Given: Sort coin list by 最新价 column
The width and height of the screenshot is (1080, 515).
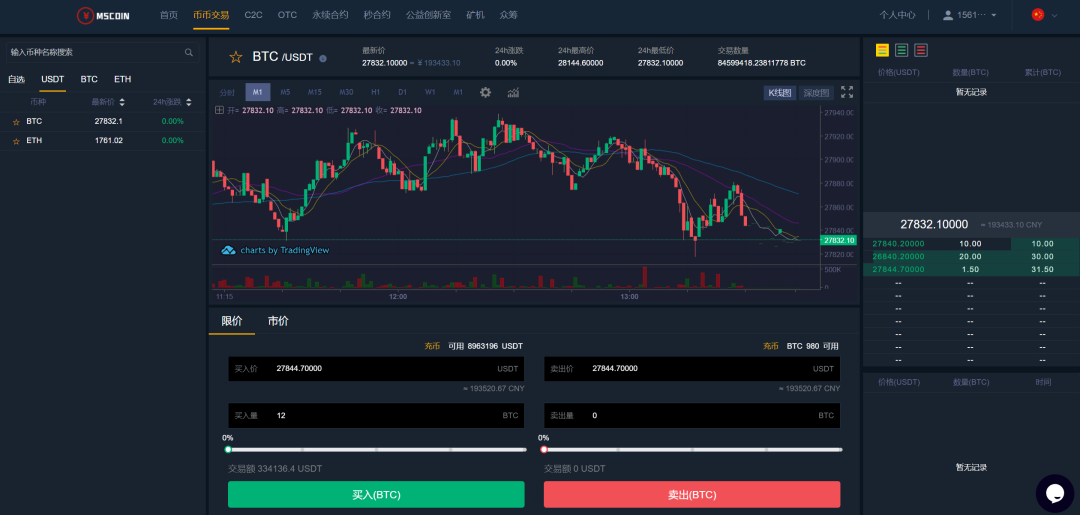Looking at the screenshot, I should click(103, 102).
